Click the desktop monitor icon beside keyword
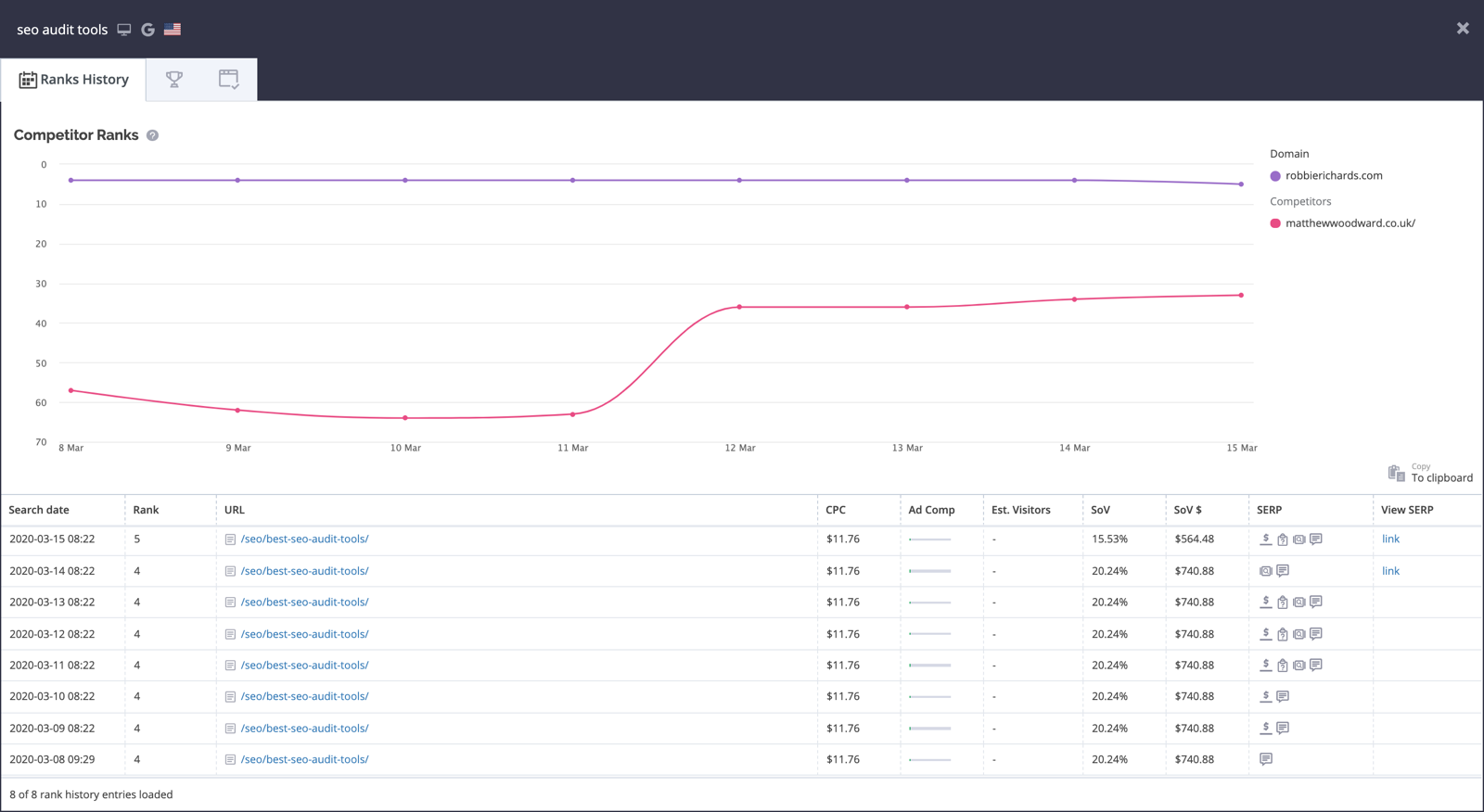The image size is (1484, 812). (x=124, y=30)
